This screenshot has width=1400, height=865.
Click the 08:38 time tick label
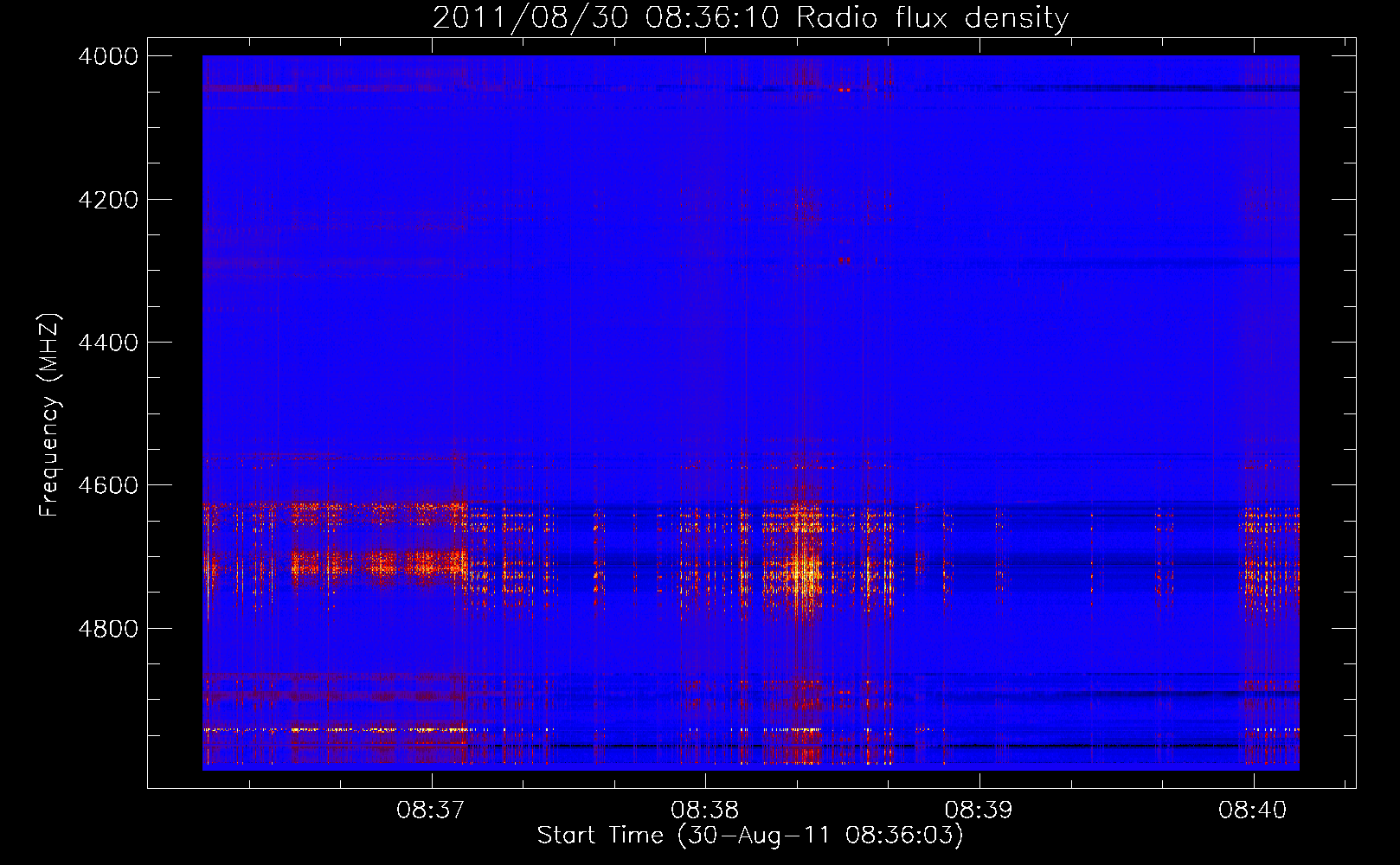coord(705,811)
